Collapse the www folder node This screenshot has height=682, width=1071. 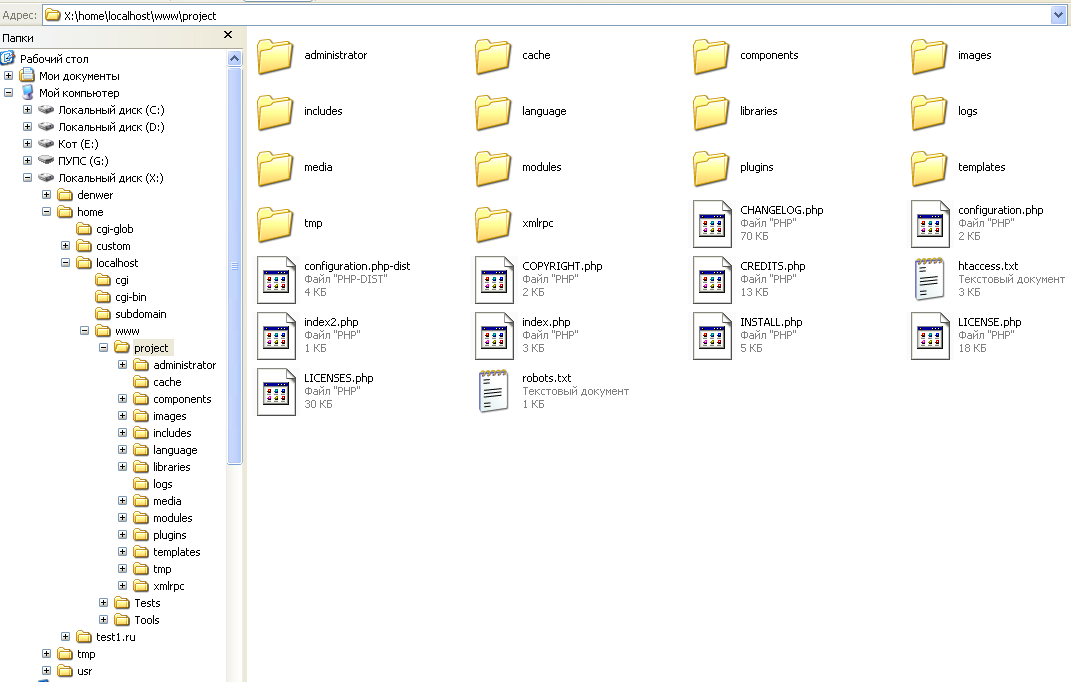(x=85, y=331)
